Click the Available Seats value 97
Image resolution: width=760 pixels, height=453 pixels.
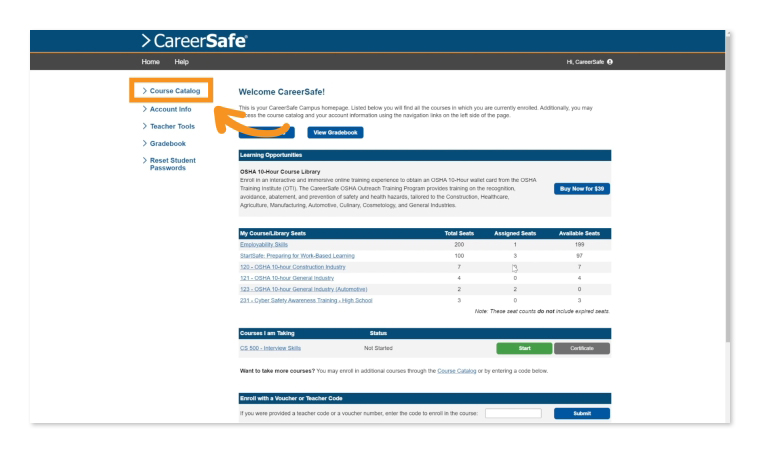(x=579, y=256)
